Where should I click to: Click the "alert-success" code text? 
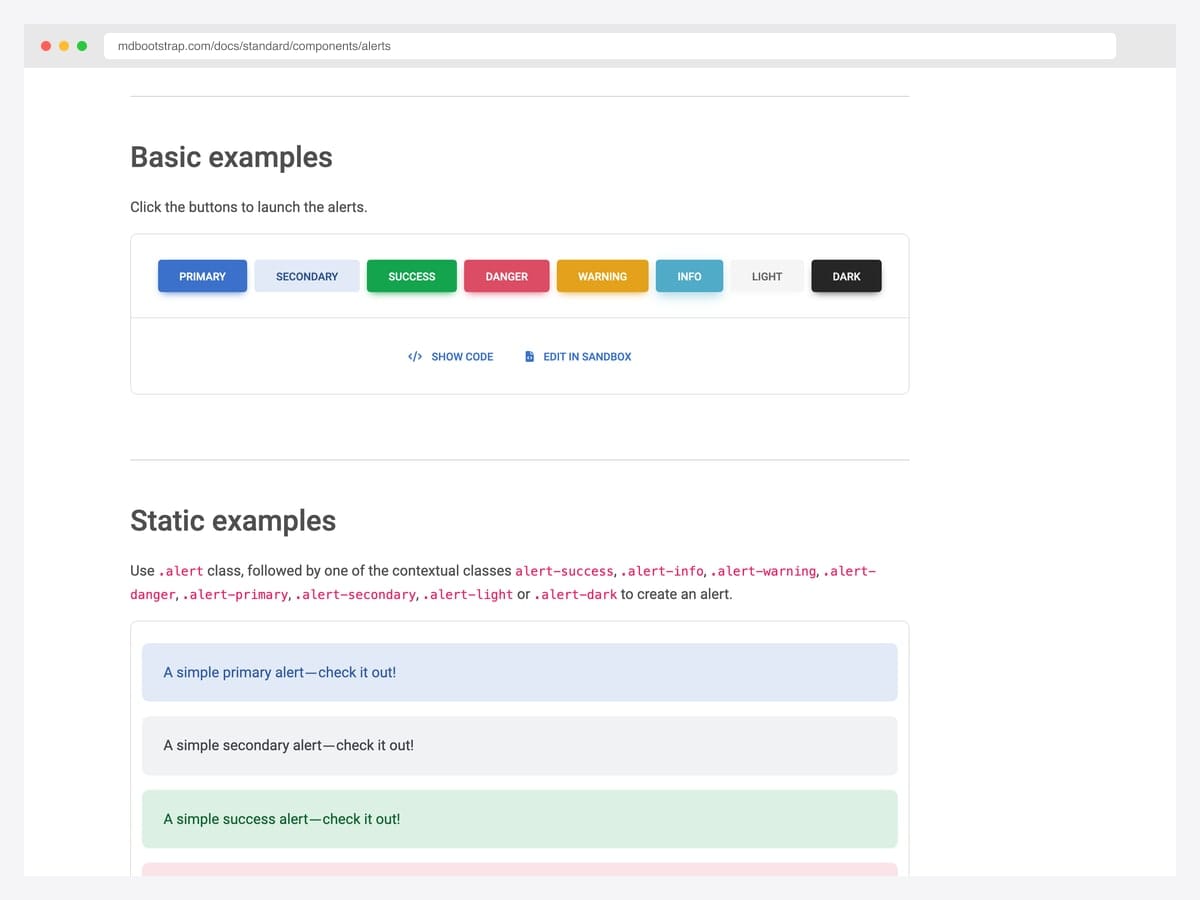point(564,571)
